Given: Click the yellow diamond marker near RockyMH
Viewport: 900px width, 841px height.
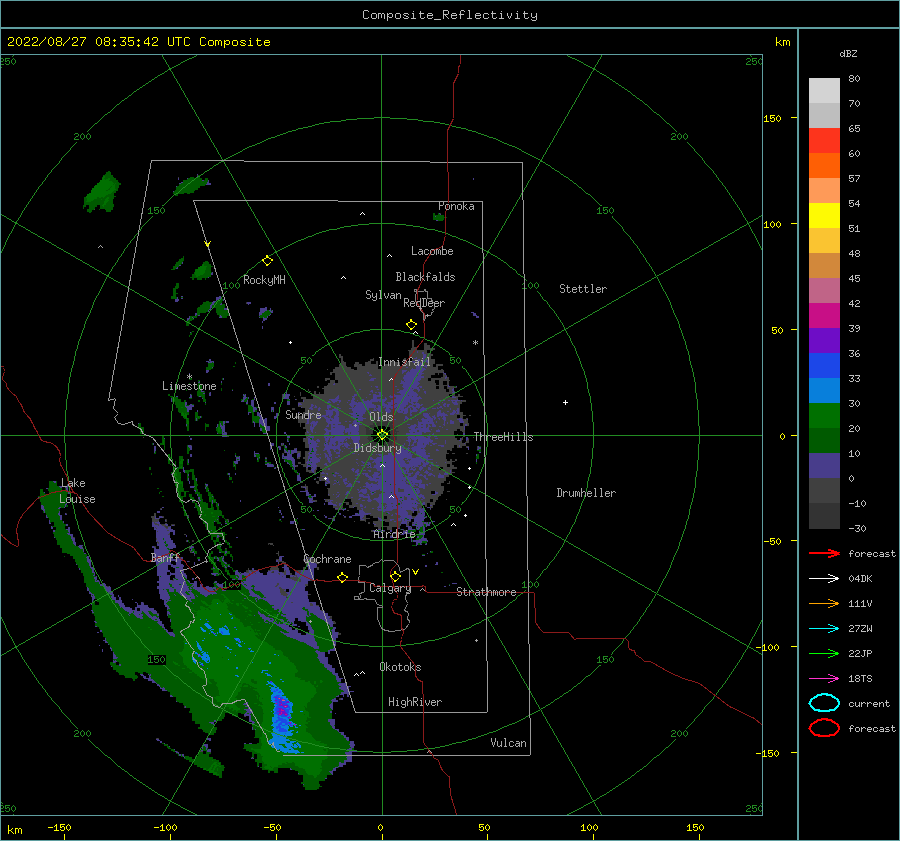Looking at the screenshot, I should pyautogui.click(x=267, y=261).
